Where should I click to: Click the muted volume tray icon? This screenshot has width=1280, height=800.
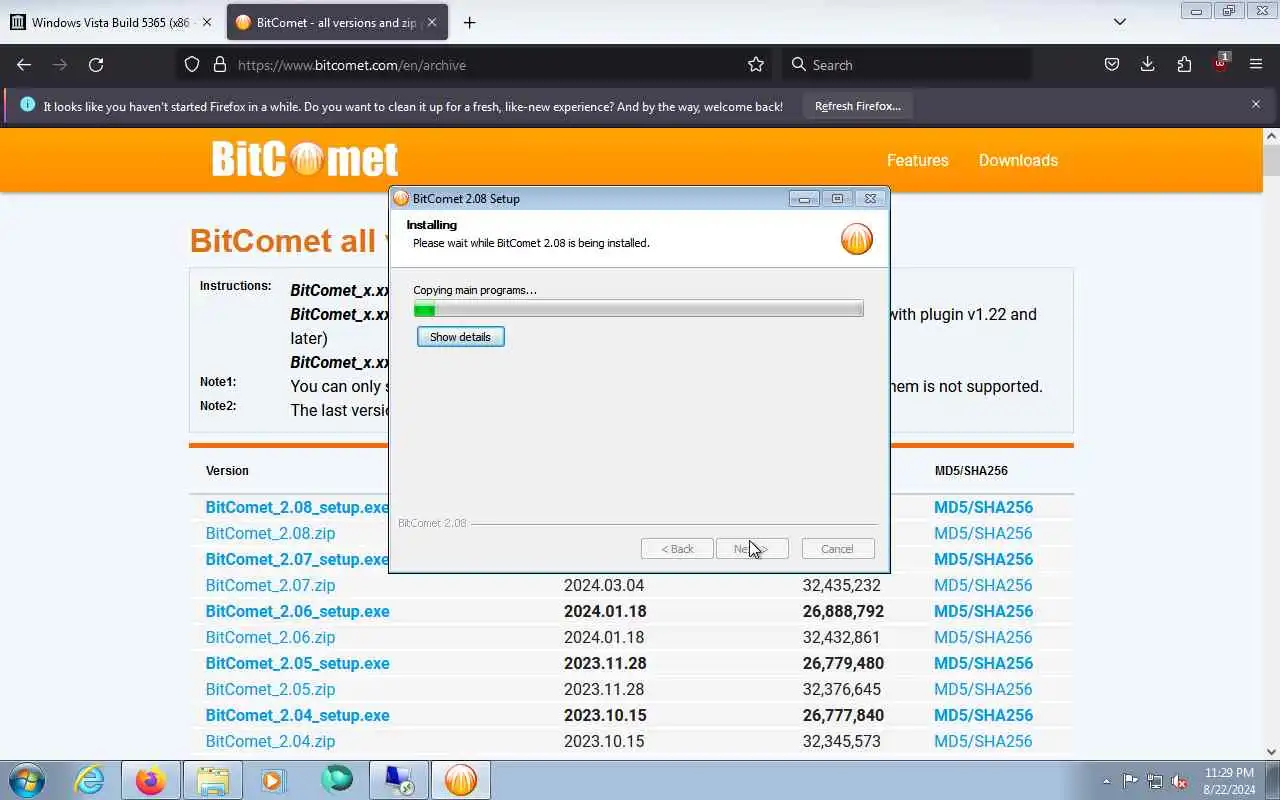click(1180, 781)
